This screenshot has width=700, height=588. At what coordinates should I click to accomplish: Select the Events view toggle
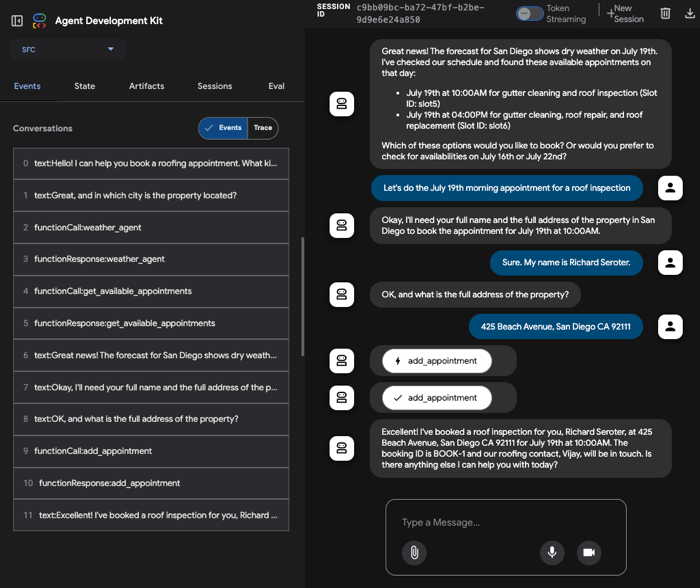224,128
